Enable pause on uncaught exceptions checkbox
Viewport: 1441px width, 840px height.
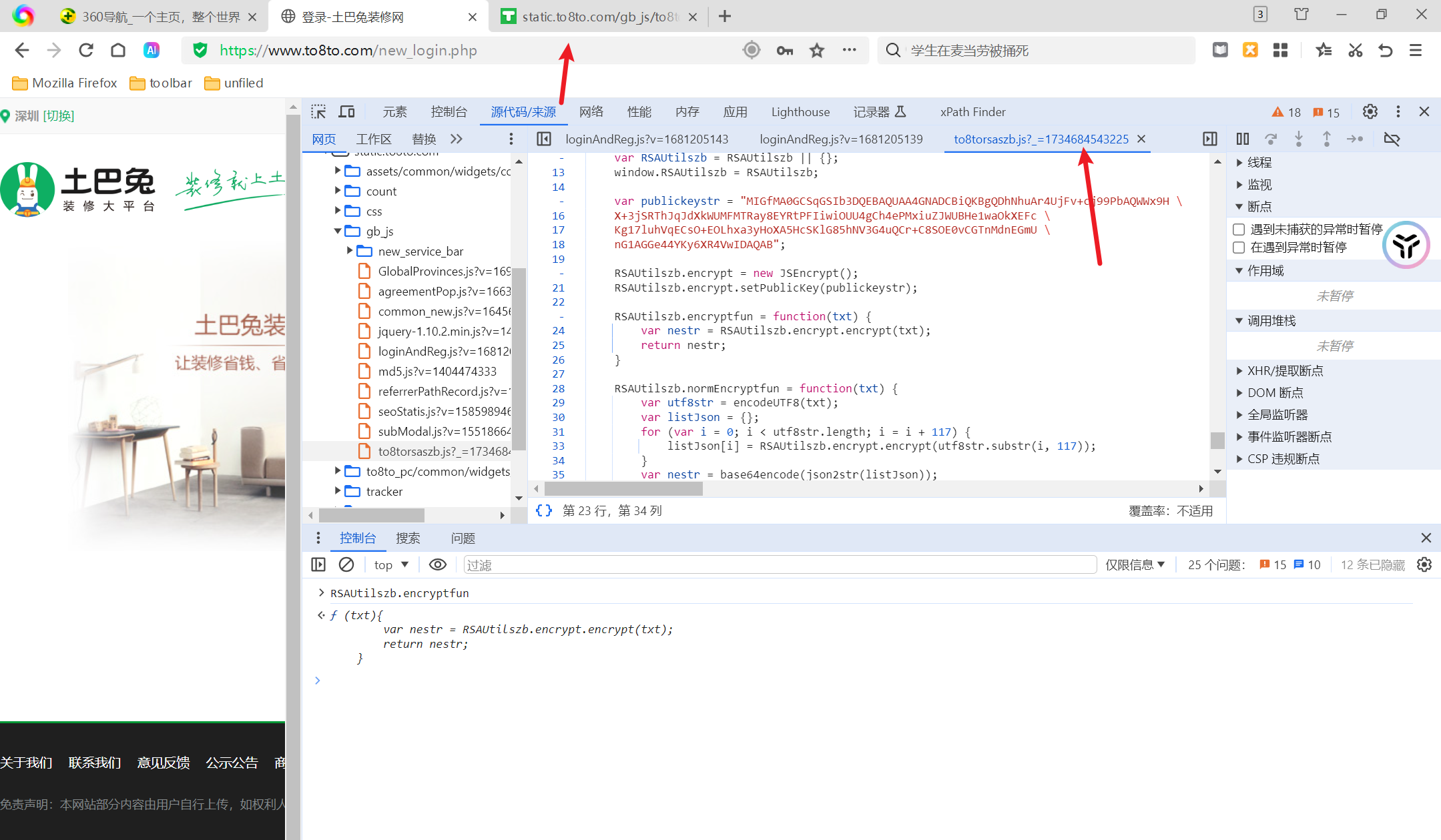1239,229
